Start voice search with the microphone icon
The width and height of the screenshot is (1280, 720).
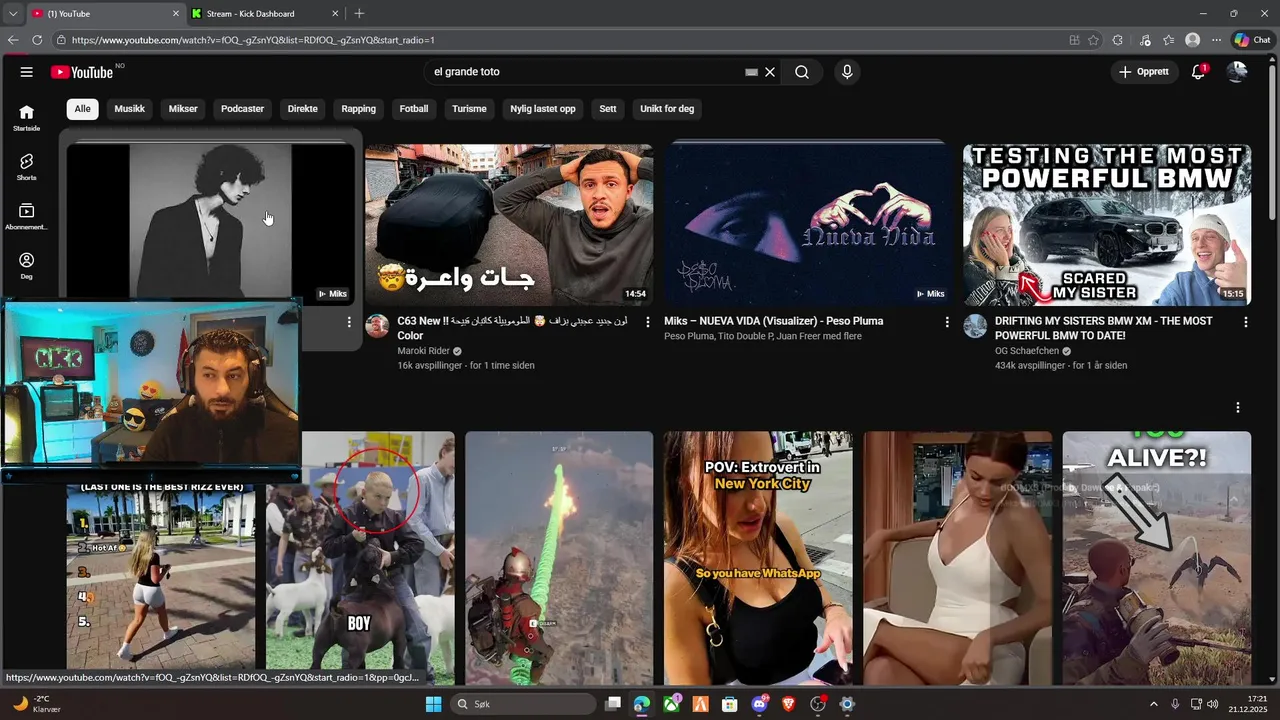tap(847, 72)
